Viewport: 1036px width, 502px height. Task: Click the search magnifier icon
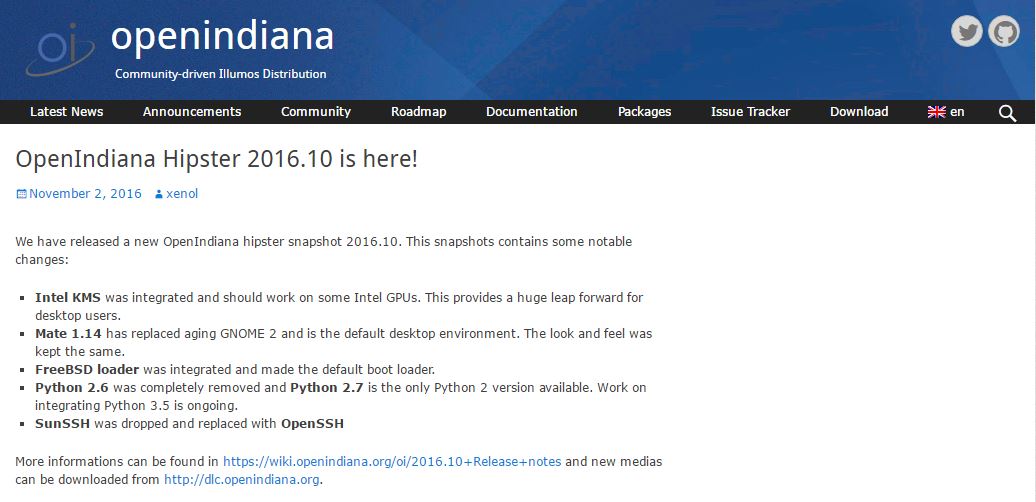[1007, 113]
